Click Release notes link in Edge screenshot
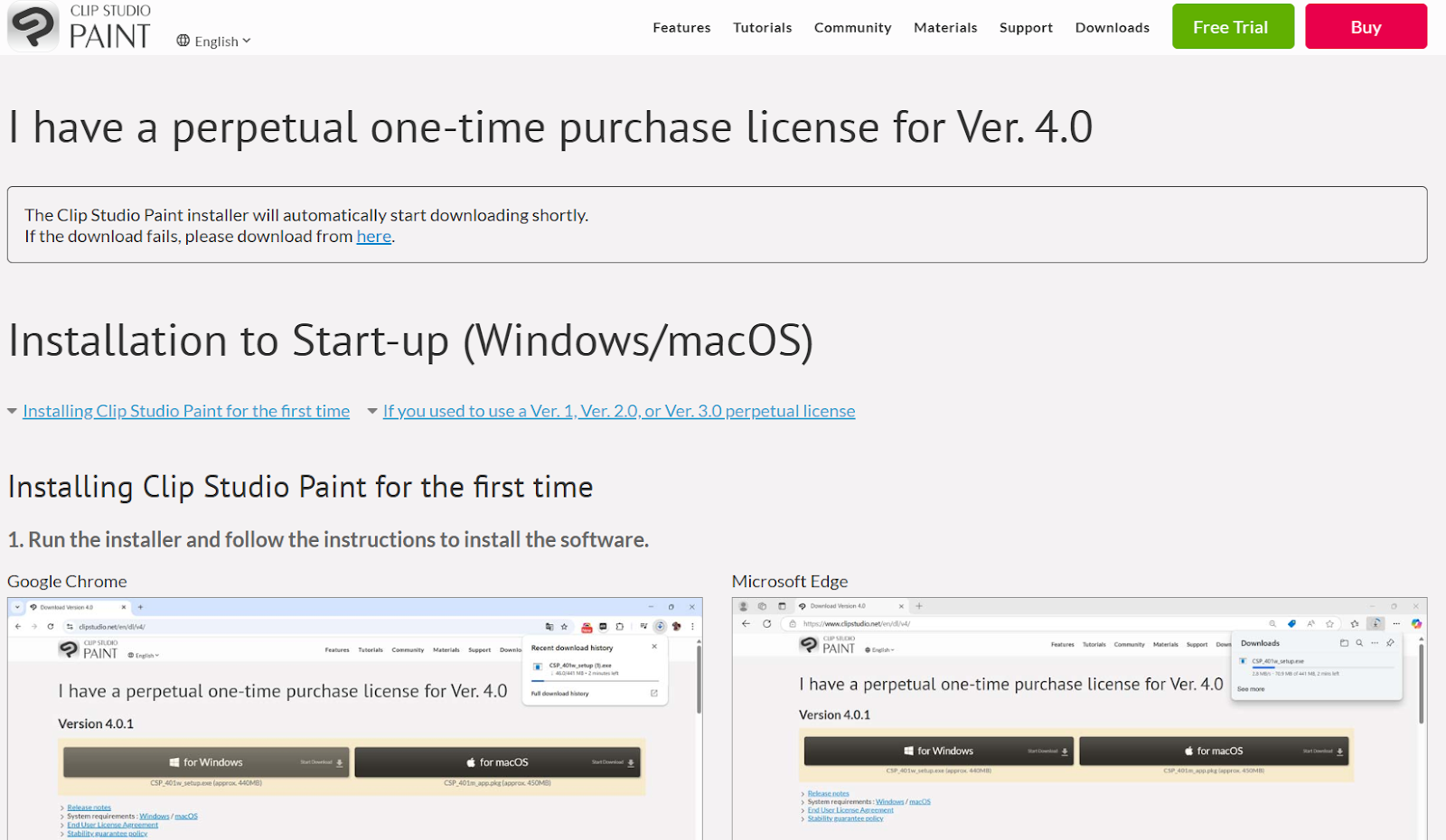1446x840 pixels. 828,793
